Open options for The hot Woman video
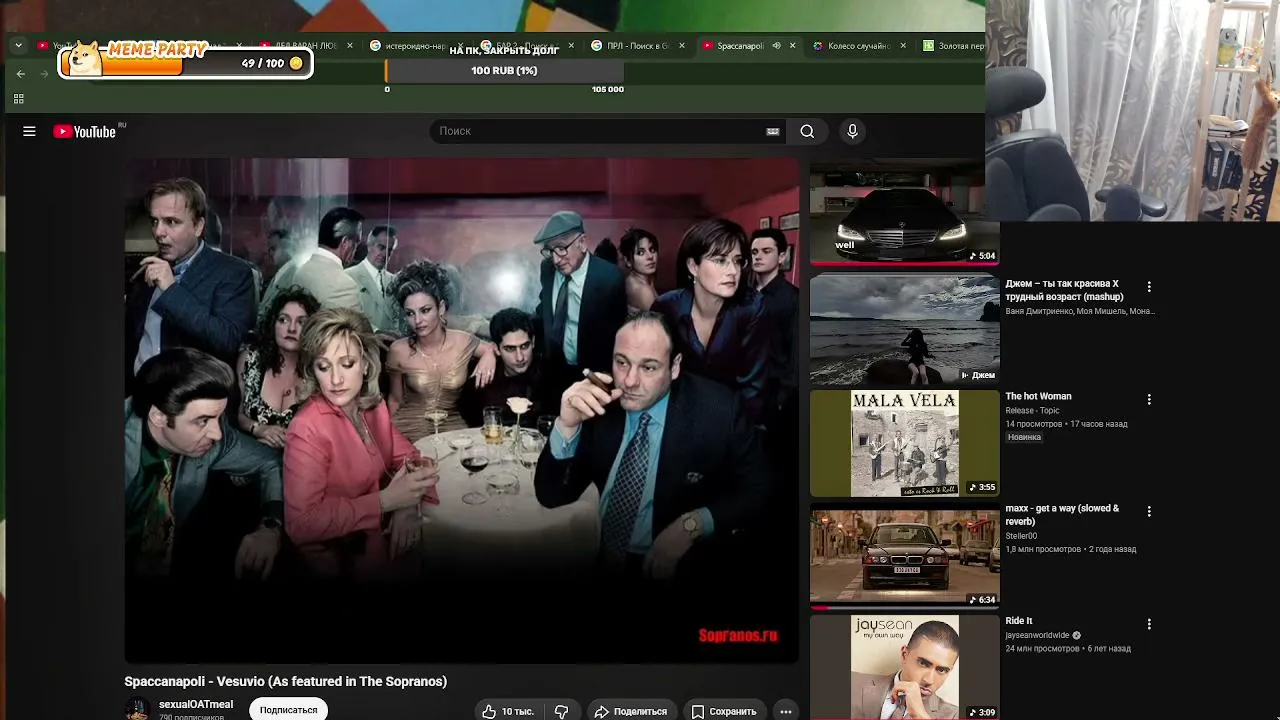 pos(1149,399)
